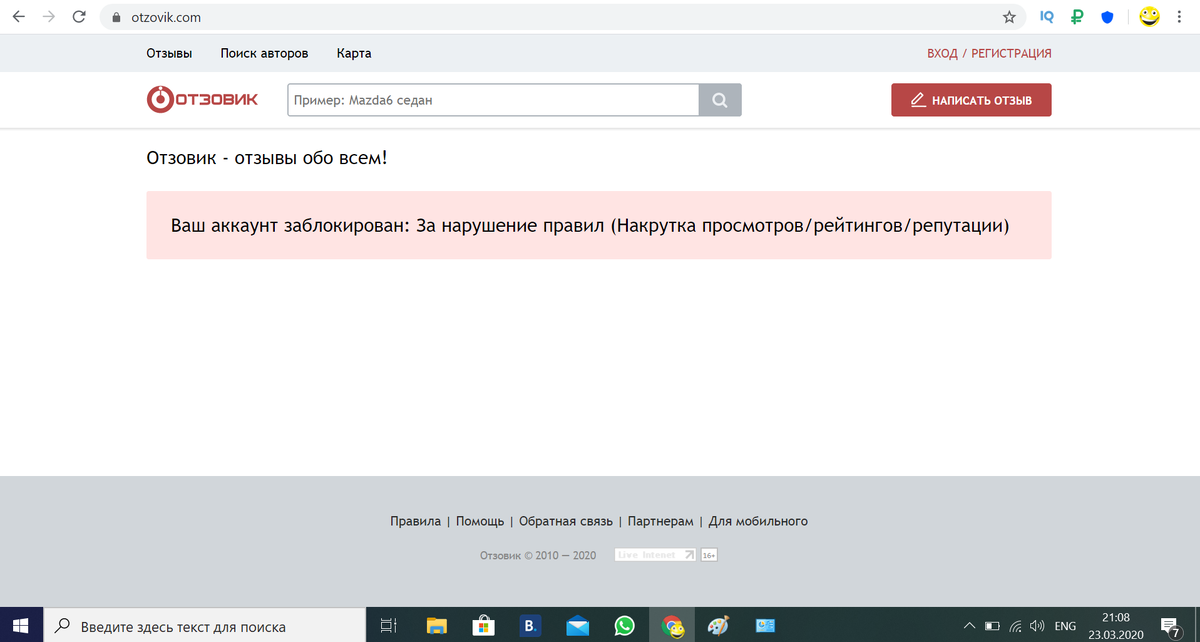Open Обратная связь footer link
Screen dimensions: 1200x642
click(566, 521)
